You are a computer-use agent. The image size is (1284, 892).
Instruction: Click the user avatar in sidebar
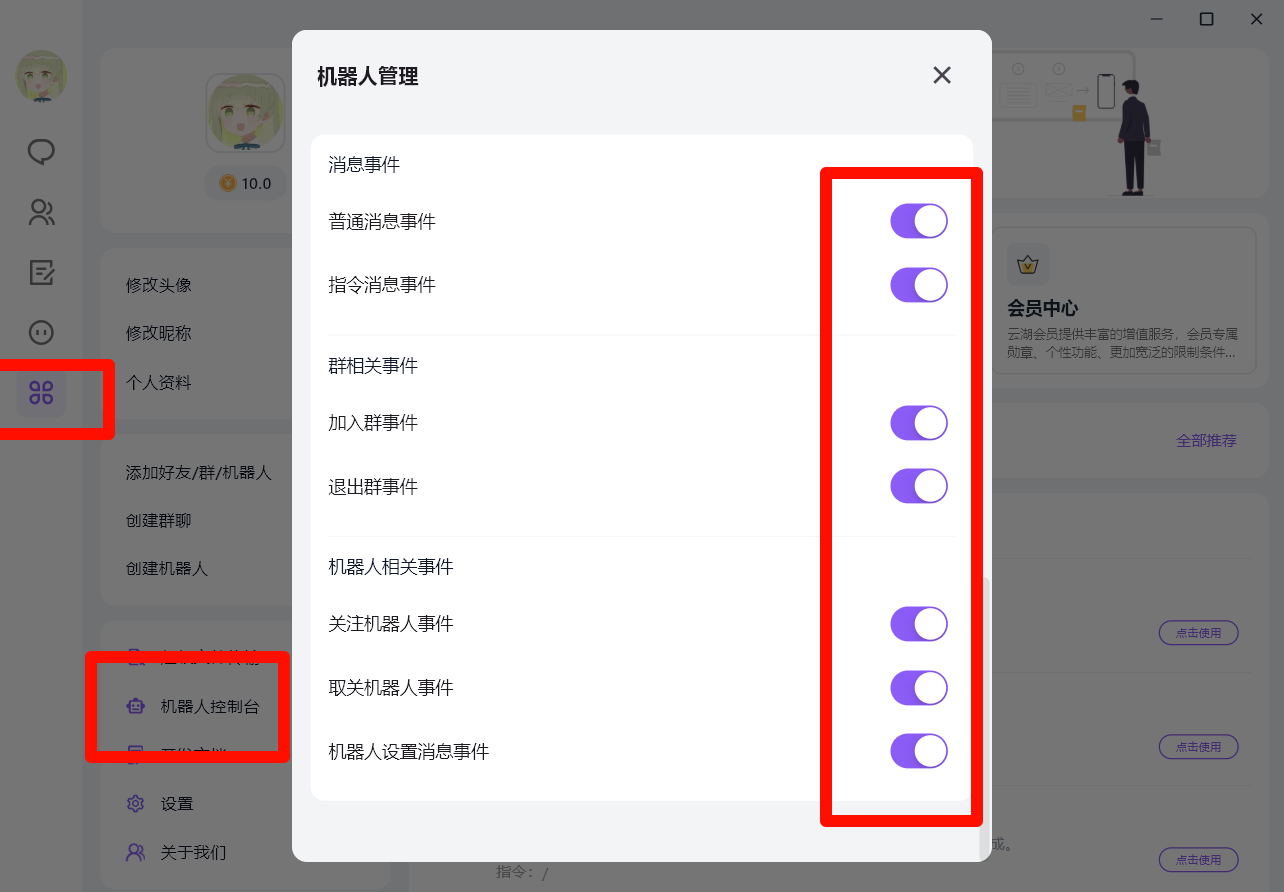(41, 76)
